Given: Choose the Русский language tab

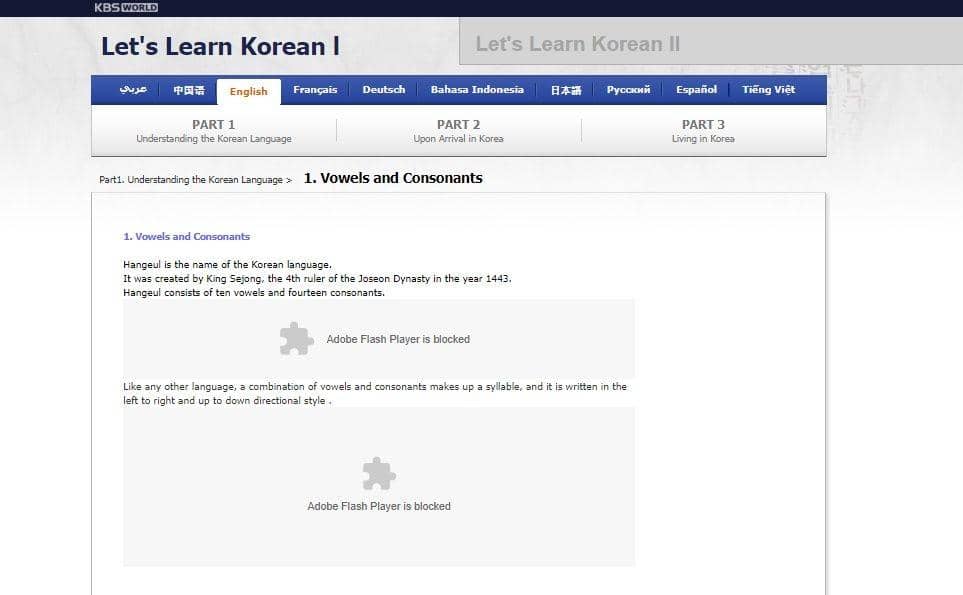Looking at the screenshot, I should (x=627, y=89).
